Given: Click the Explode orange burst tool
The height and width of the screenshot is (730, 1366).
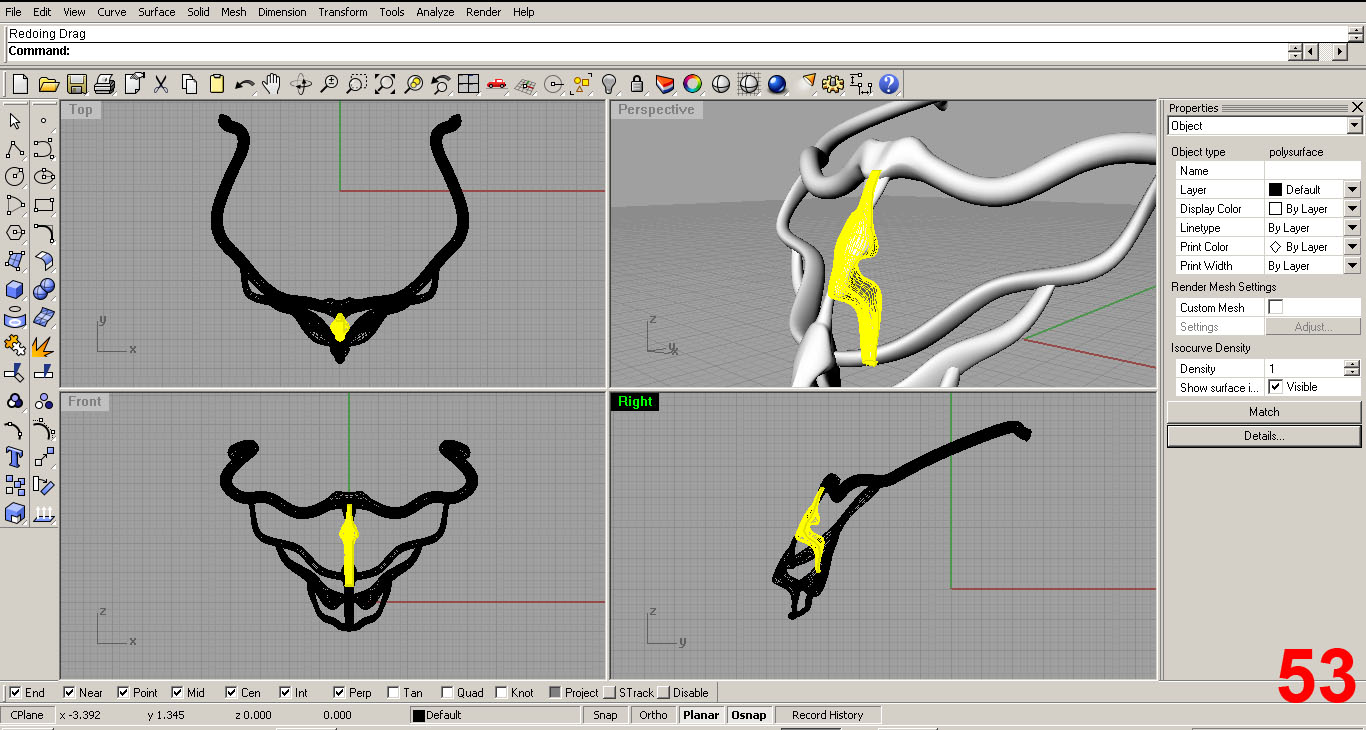Looking at the screenshot, I should point(43,346).
